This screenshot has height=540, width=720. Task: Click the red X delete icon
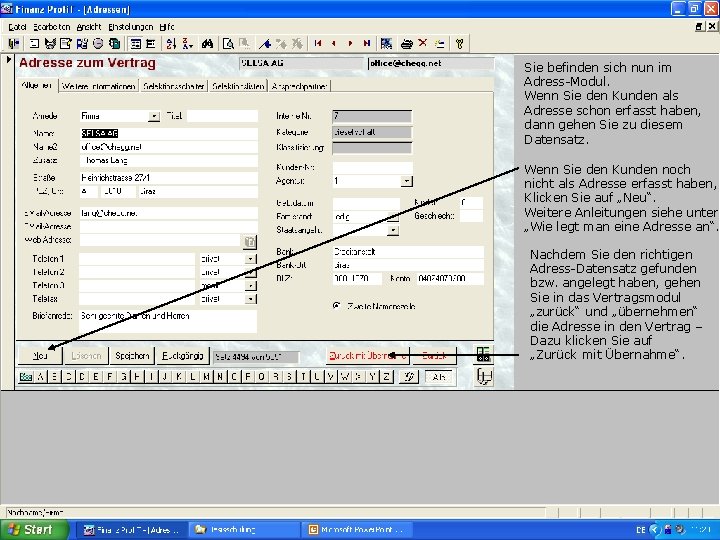tap(422, 43)
